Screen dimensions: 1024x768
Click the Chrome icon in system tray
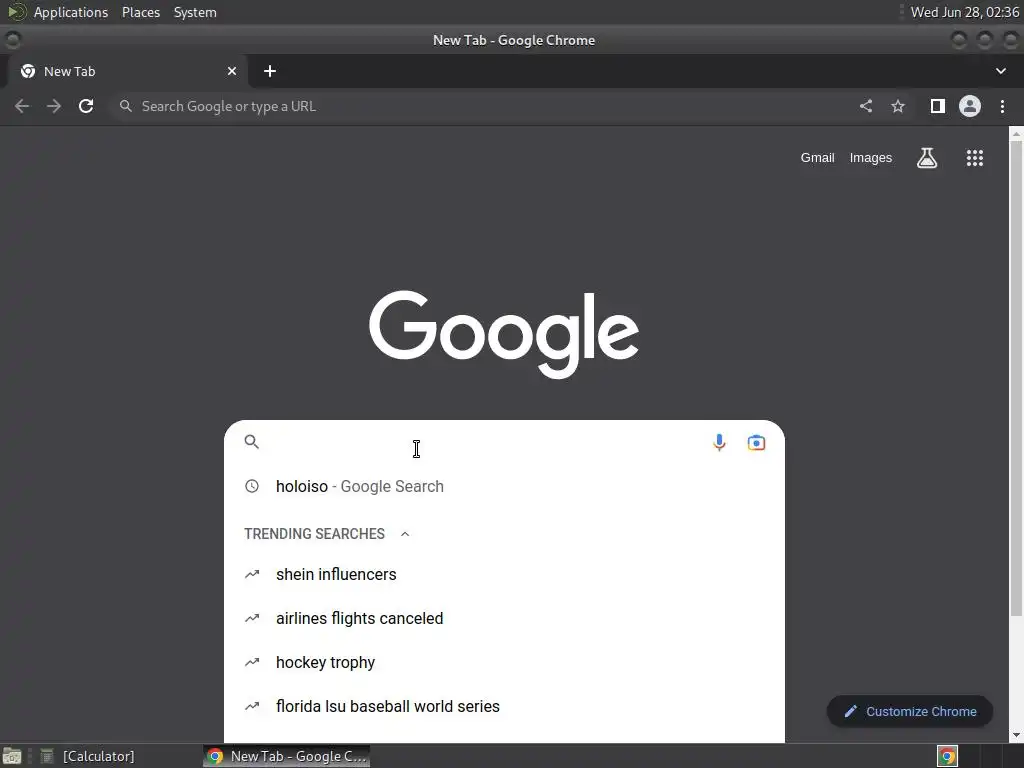coord(948,756)
